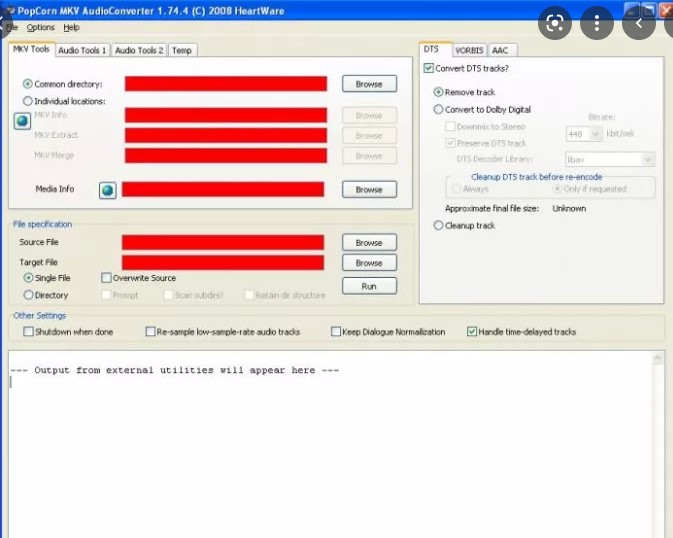Viewport: 673px width, 538px height.
Task: Switch to Audio Tools 1 tab
Action: (x=82, y=50)
